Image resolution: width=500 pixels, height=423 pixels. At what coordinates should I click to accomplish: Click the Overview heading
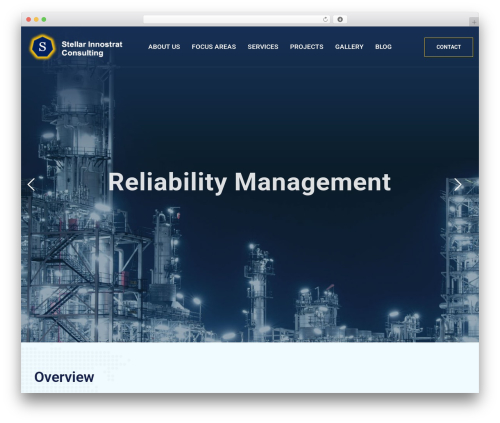tap(64, 377)
